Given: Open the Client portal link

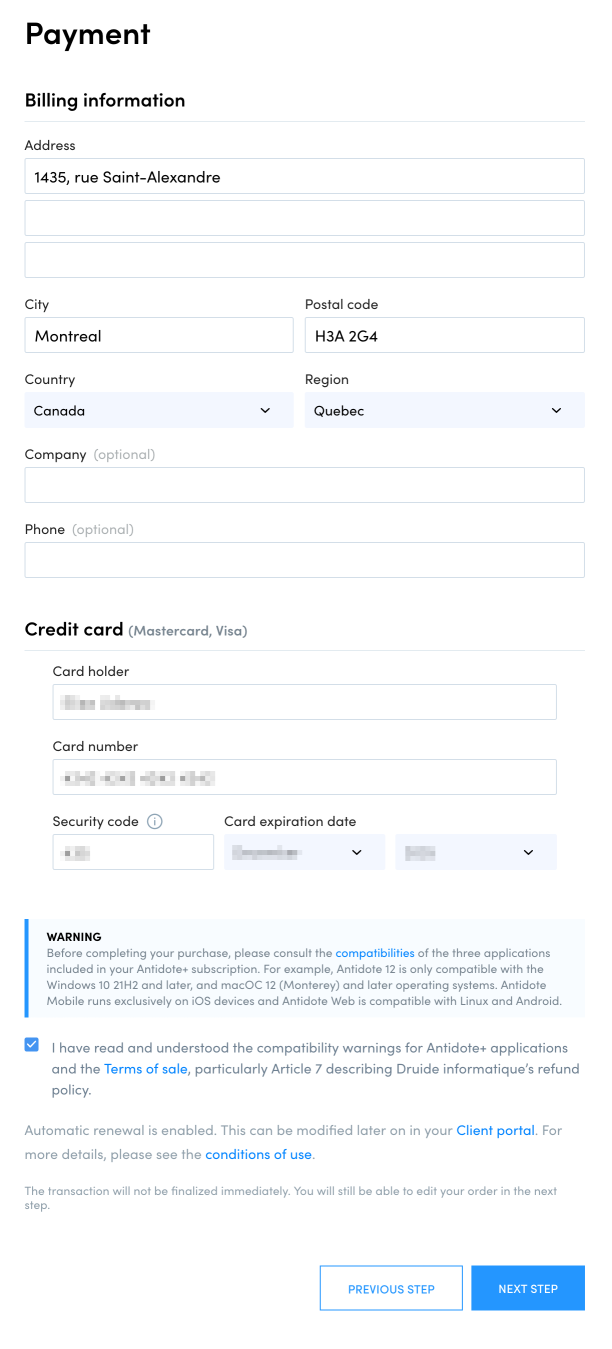Looking at the screenshot, I should point(495,1130).
